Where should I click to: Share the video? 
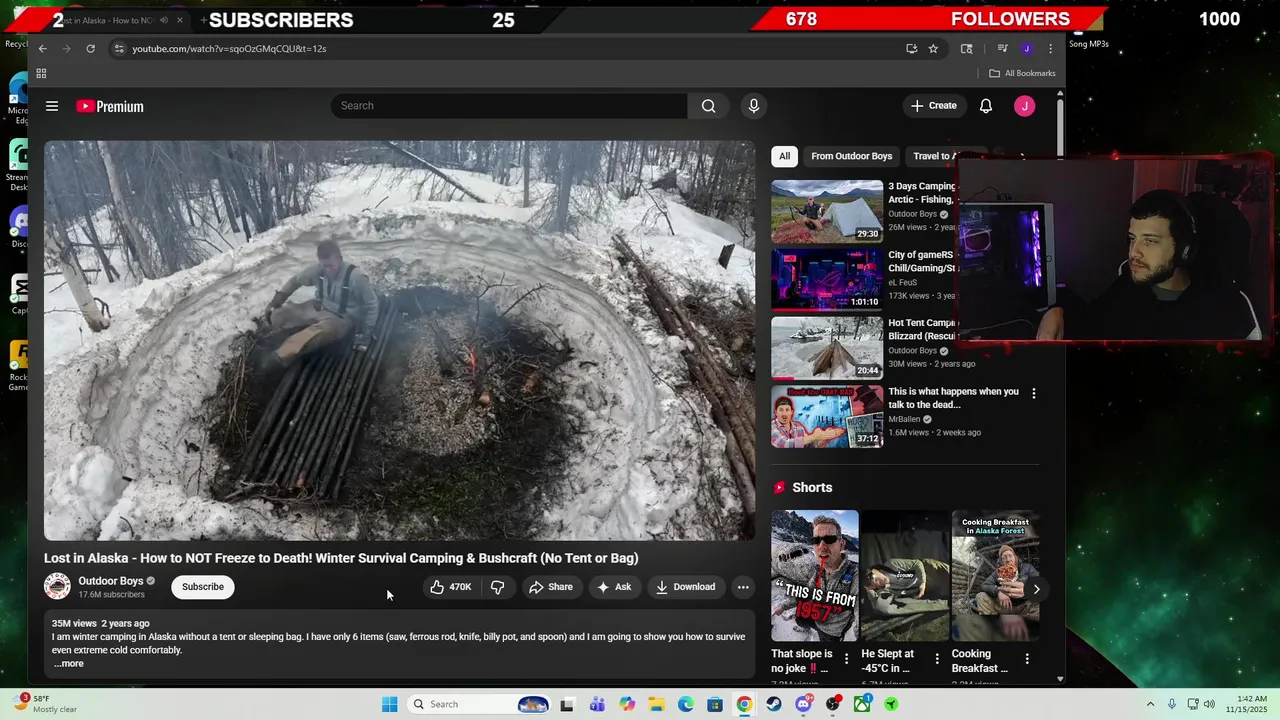551,587
